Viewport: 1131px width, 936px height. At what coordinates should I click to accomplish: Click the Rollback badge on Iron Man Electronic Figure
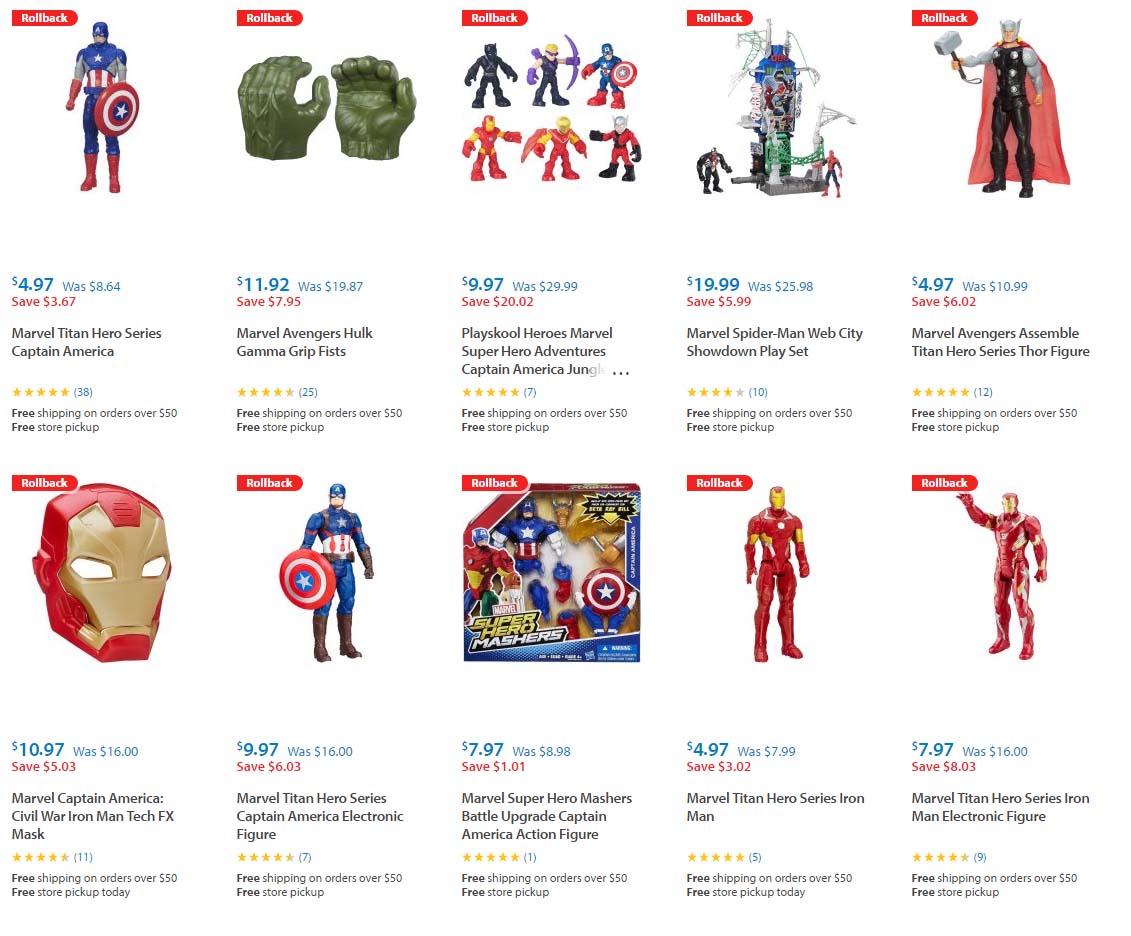944,482
